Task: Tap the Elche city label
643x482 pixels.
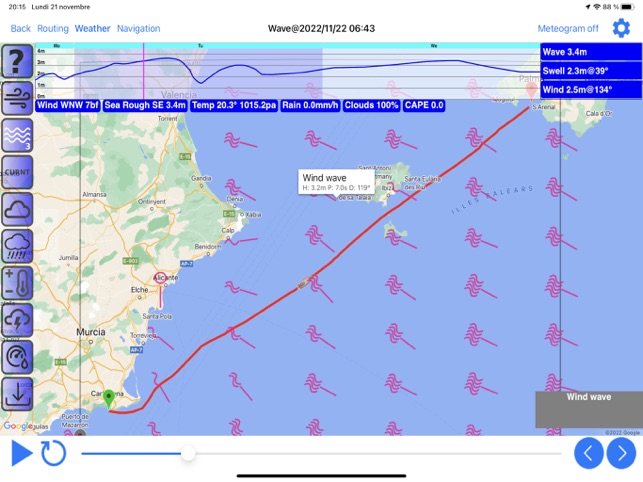Action: [x=139, y=290]
